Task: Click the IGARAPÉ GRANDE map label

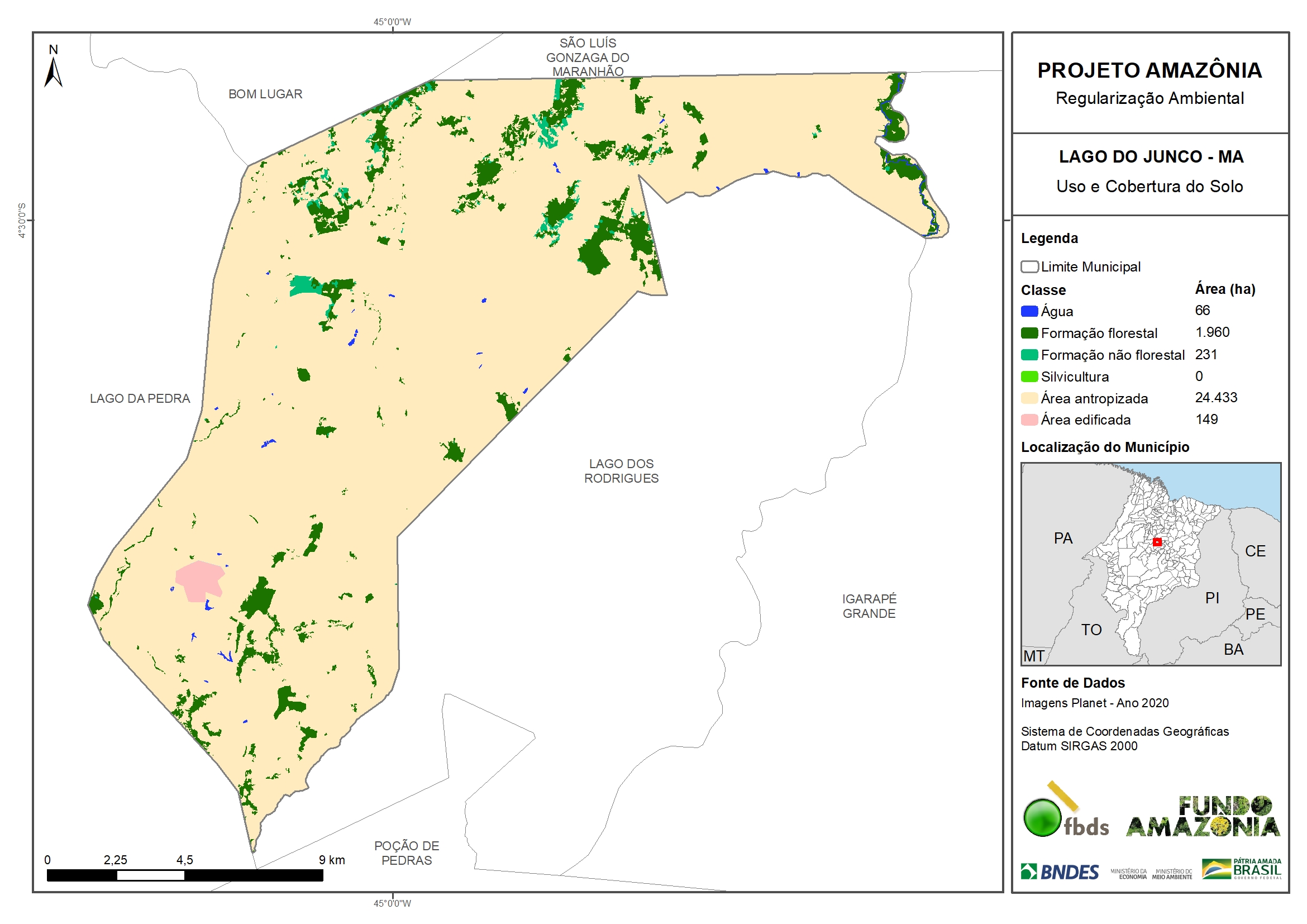Action: click(869, 606)
